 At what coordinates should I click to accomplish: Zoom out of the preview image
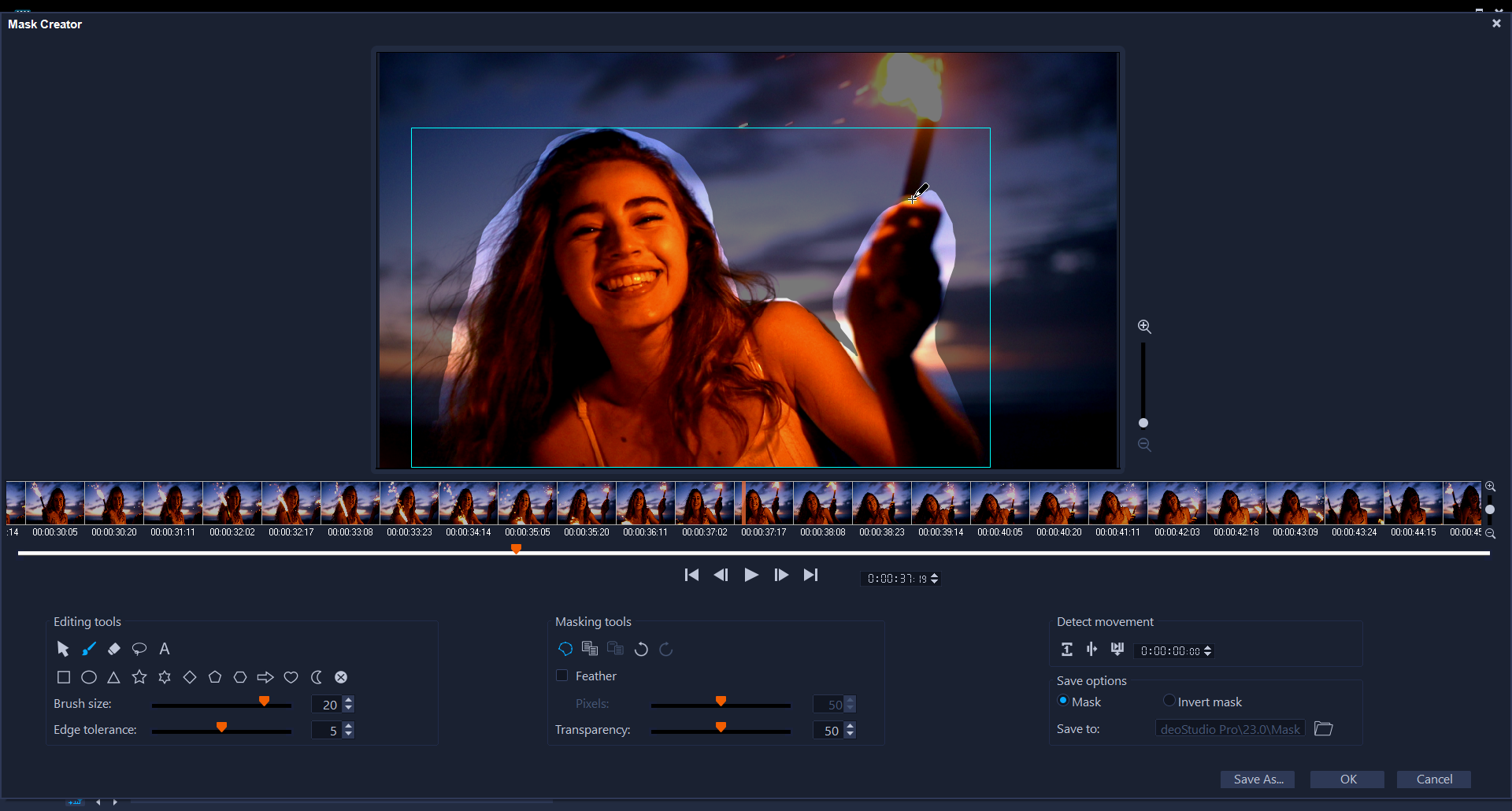coord(1144,445)
